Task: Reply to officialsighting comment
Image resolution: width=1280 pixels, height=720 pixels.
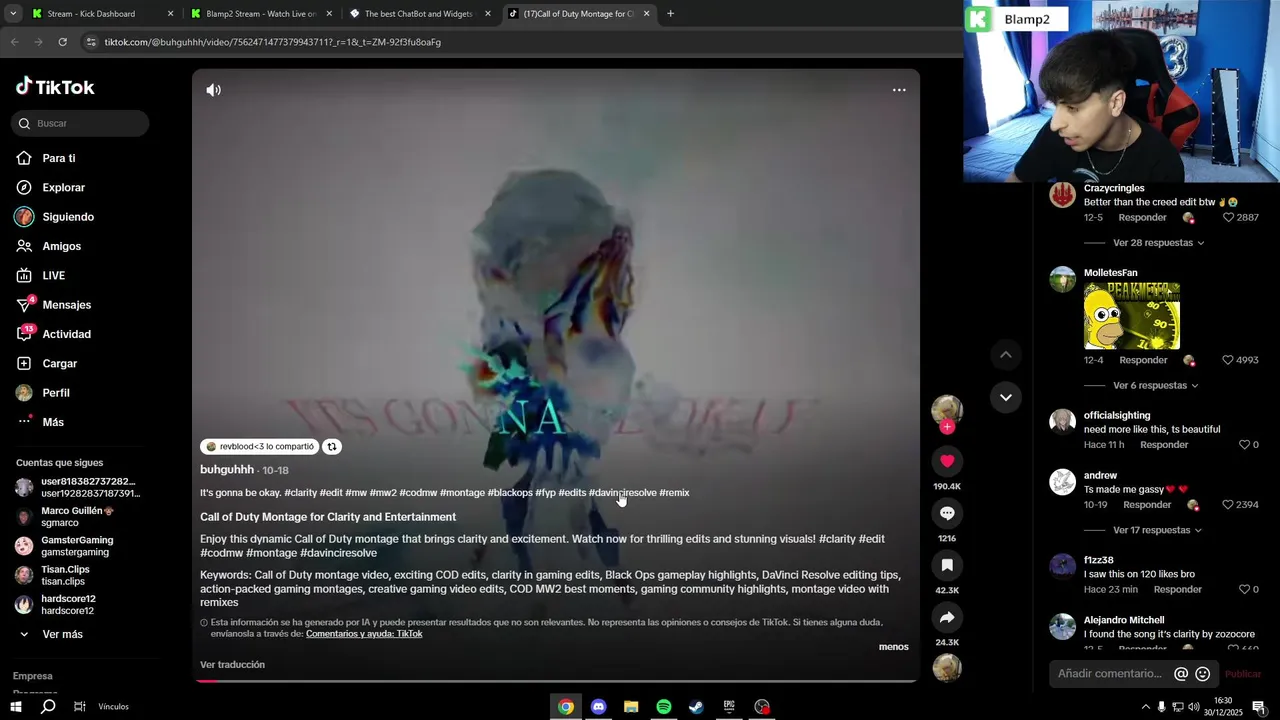Action: 1164,445
